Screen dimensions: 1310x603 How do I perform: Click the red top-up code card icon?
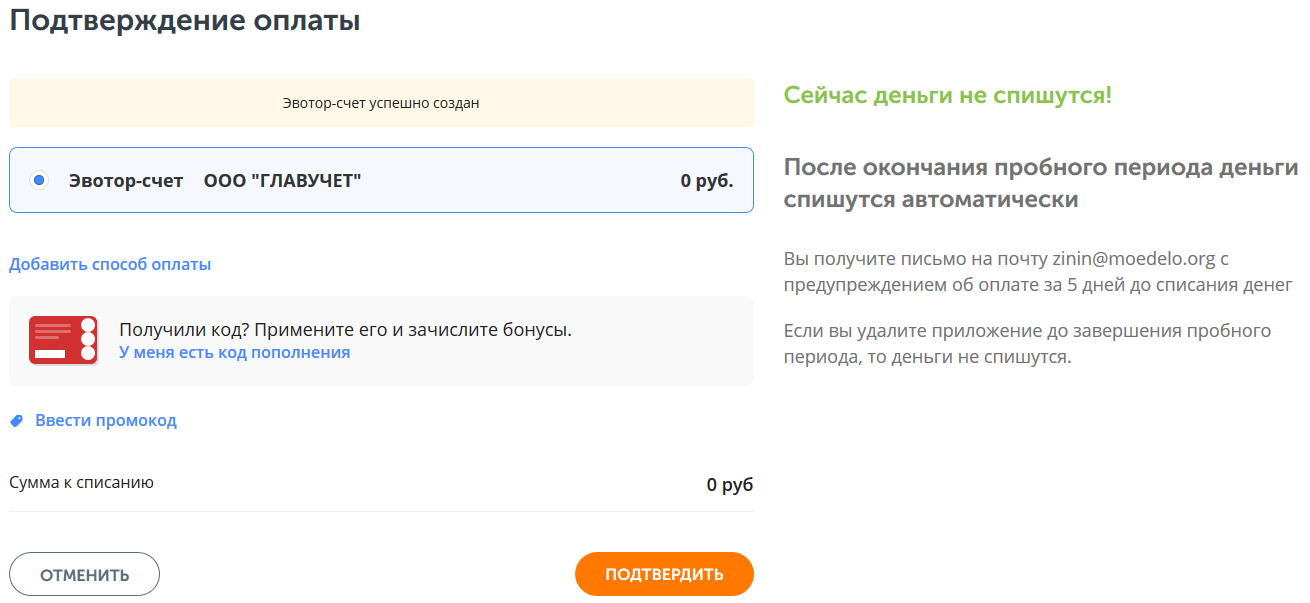(x=63, y=340)
